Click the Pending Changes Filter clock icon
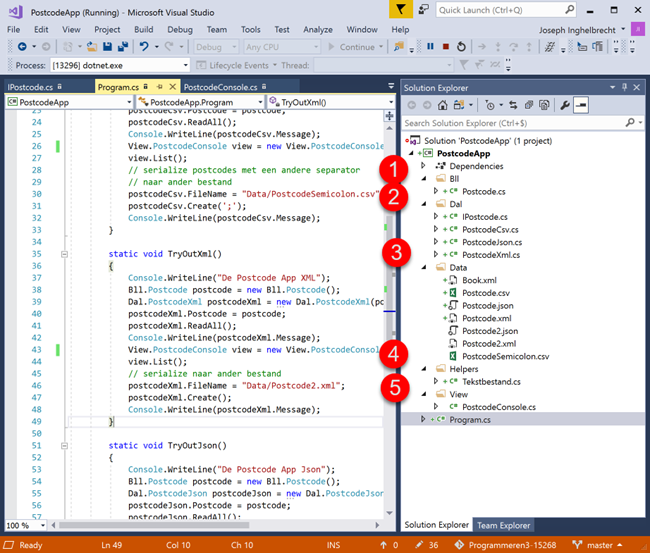This screenshot has height=553, width=650. tap(490, 105)
